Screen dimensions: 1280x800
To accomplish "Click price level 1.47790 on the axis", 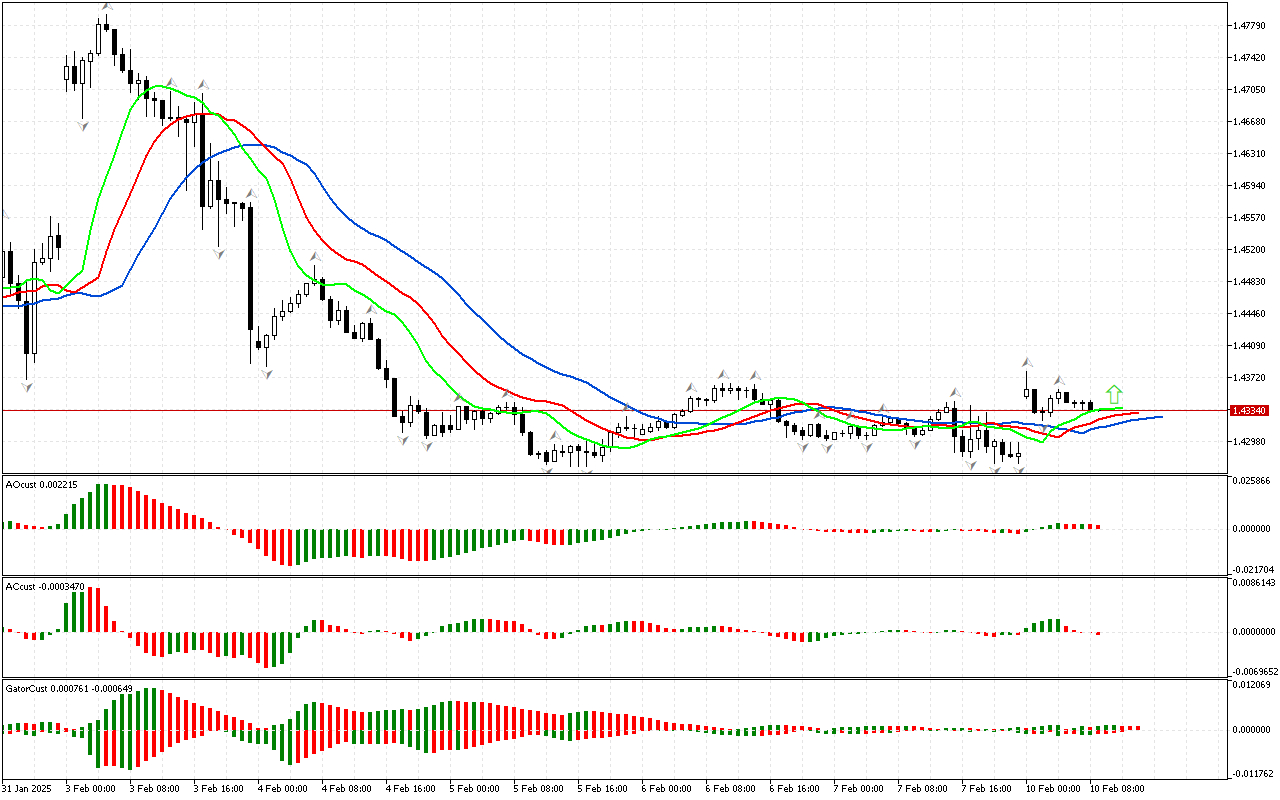I will [1251, 26].
